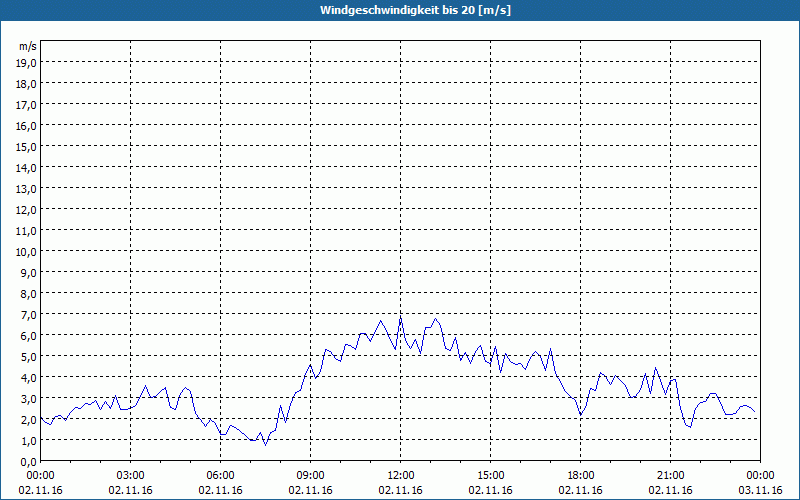Select the 12,0 y-axis label
Image resolution: width=800 pixels, height=500 pixels.
coord(27,210)
